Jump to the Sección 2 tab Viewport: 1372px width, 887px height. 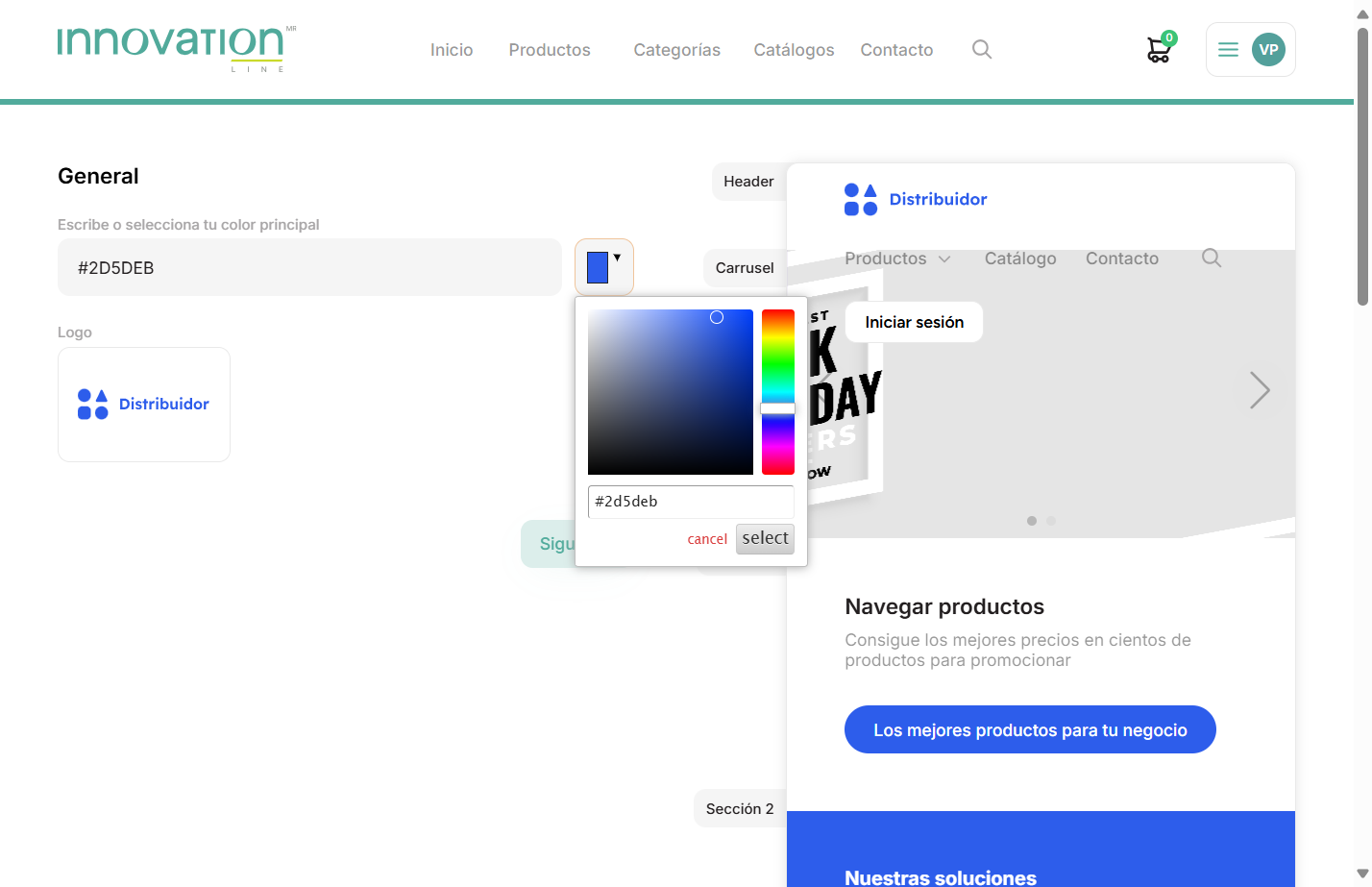[x=740, y=809]
